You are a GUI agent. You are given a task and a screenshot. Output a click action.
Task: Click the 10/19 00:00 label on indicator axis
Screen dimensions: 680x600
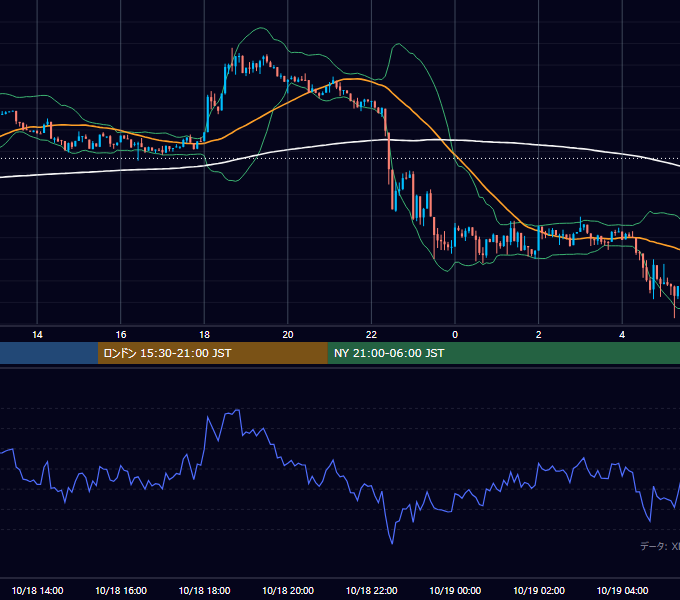[455, 590]
